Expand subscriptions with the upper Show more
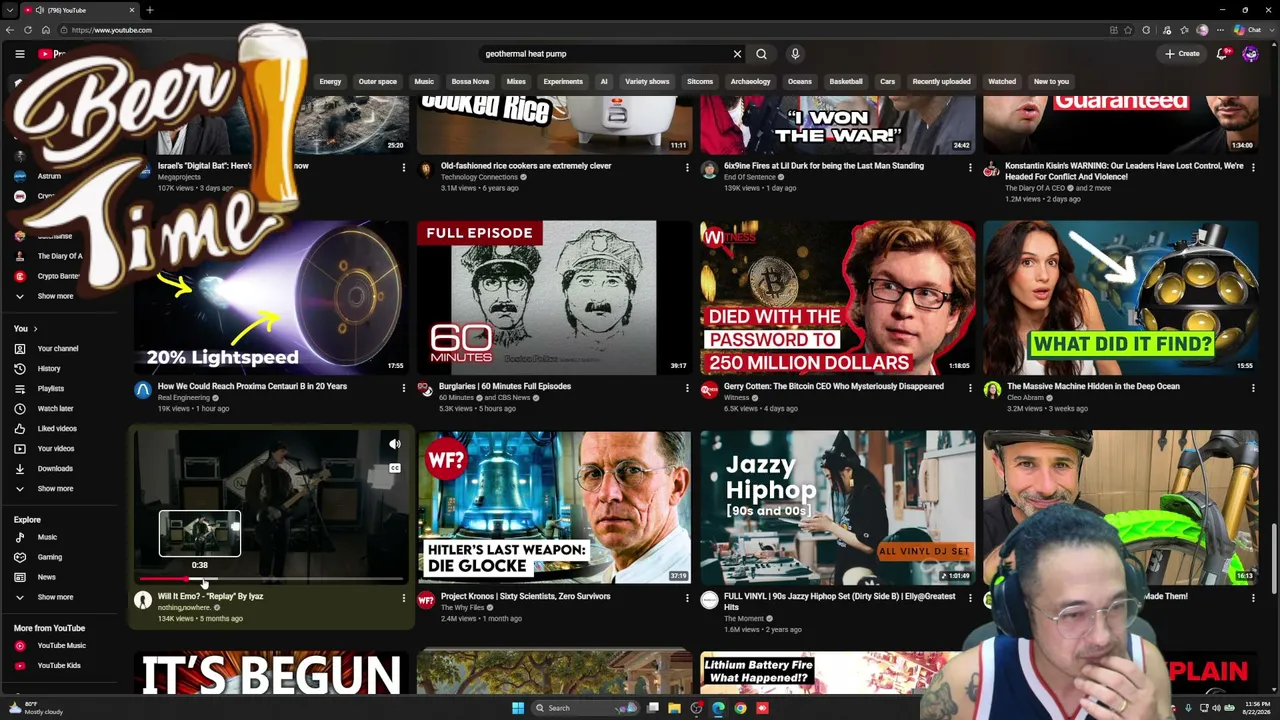1280x720 pixels. click(x=56, y=296)
